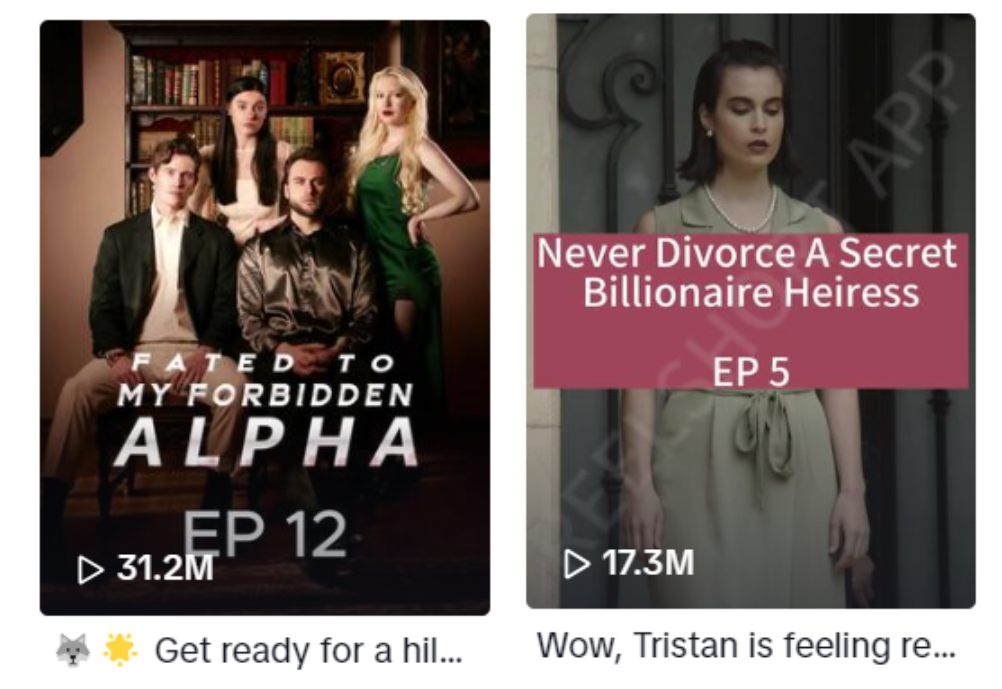Open the Never Divorce A Secret Billionaire Heiress video
The width and height of the screenshot is (1002, 689).
(751, 311)
